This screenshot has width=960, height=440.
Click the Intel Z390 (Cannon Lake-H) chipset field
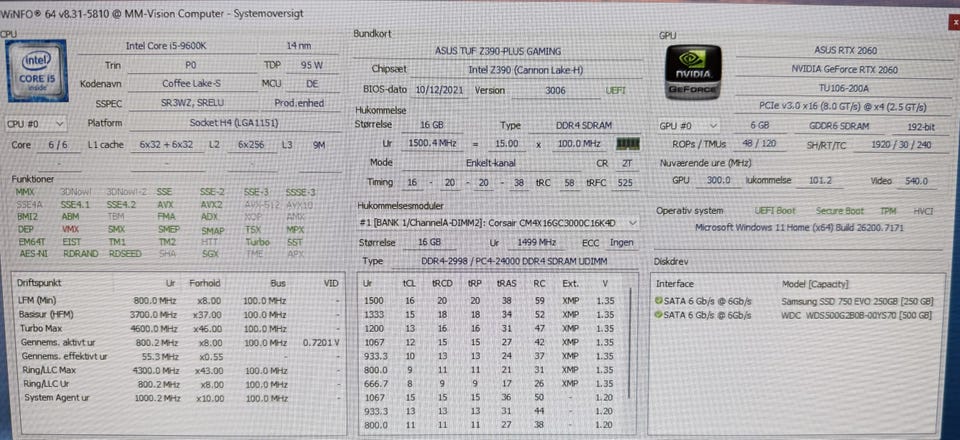[x=525, y=70]
